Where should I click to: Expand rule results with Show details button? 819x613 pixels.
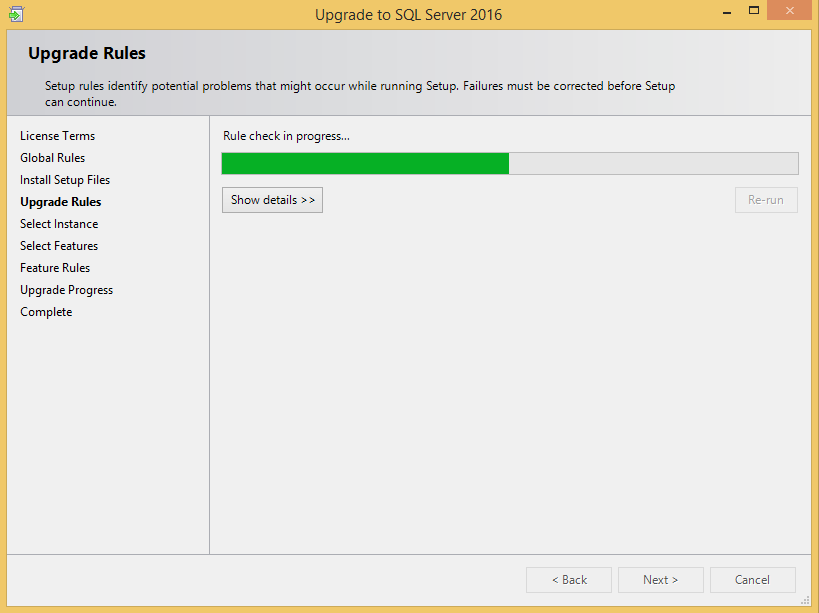tap(272, 200)
